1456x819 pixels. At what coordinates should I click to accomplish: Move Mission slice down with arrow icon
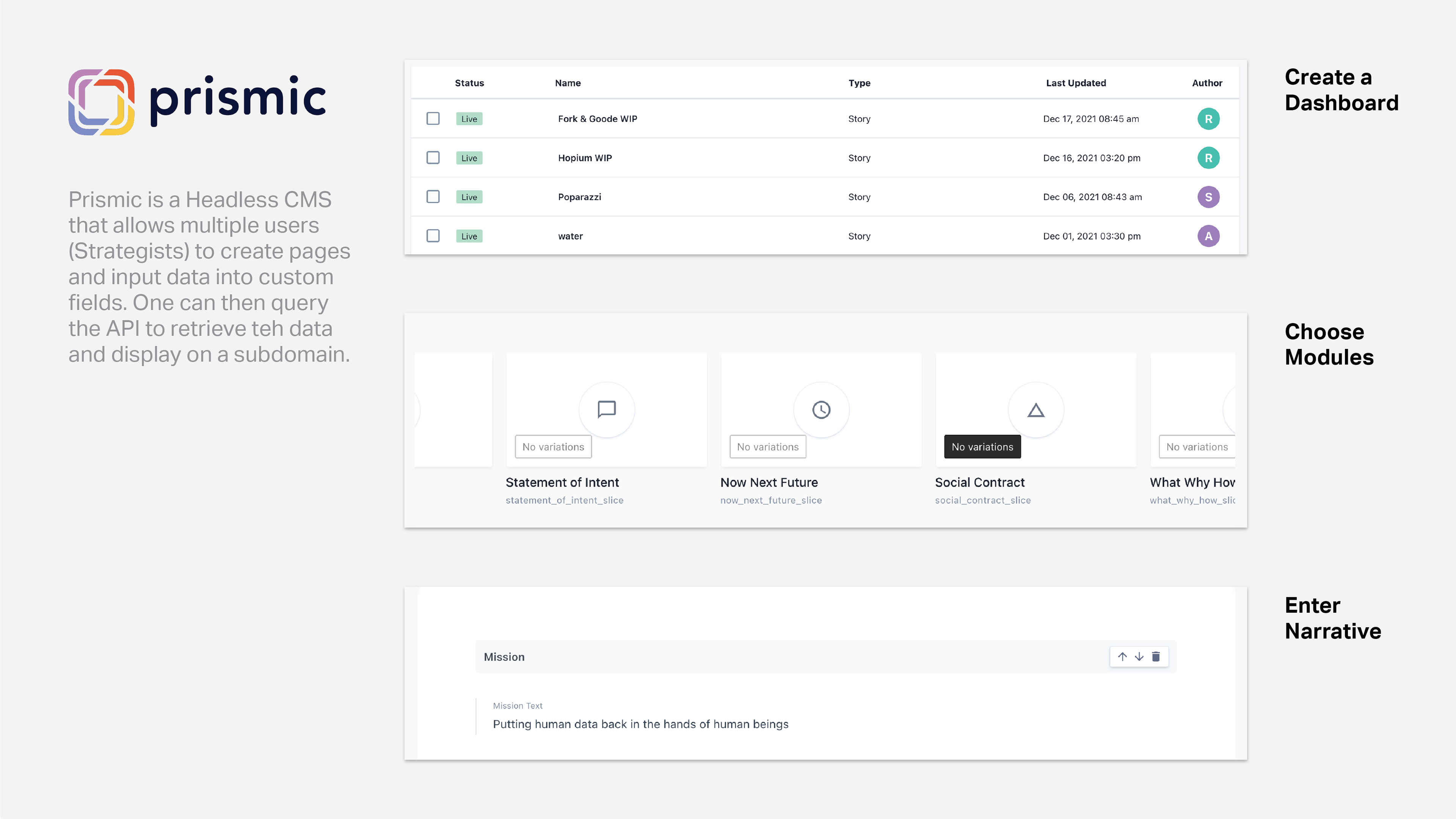click(x=1139, y=656)
